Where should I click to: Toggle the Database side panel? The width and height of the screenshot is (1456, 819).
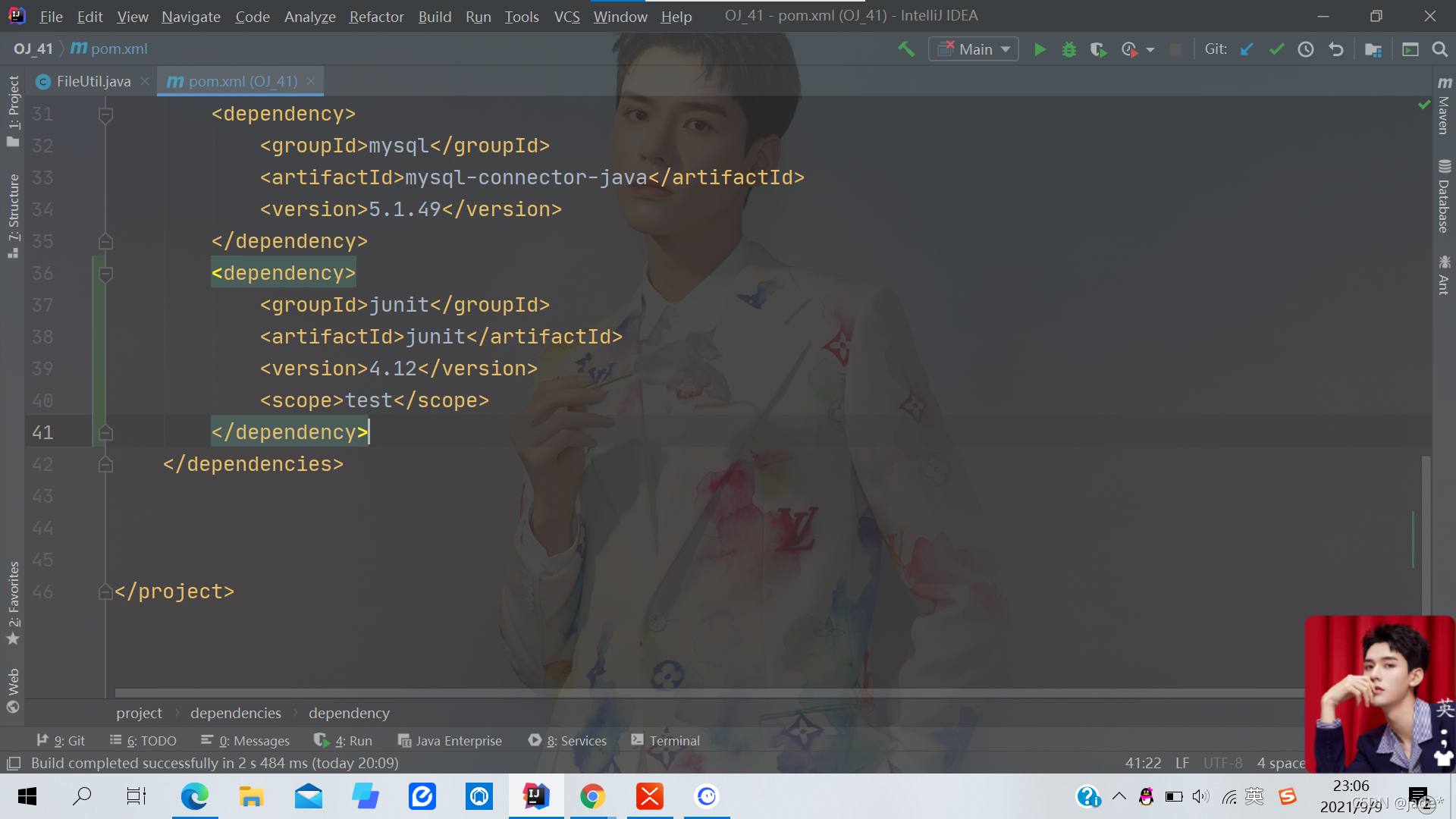click(1444, 197)
